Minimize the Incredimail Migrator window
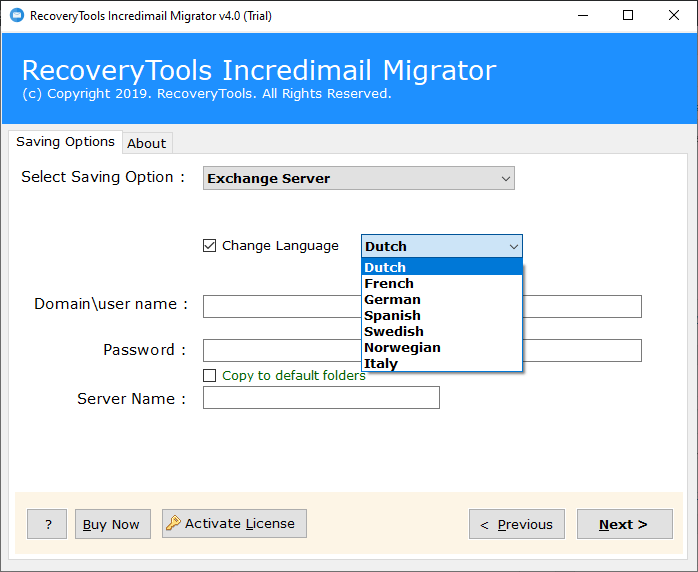Image resolution: width=698 pixels, height=572 pixels. point(583,16)
